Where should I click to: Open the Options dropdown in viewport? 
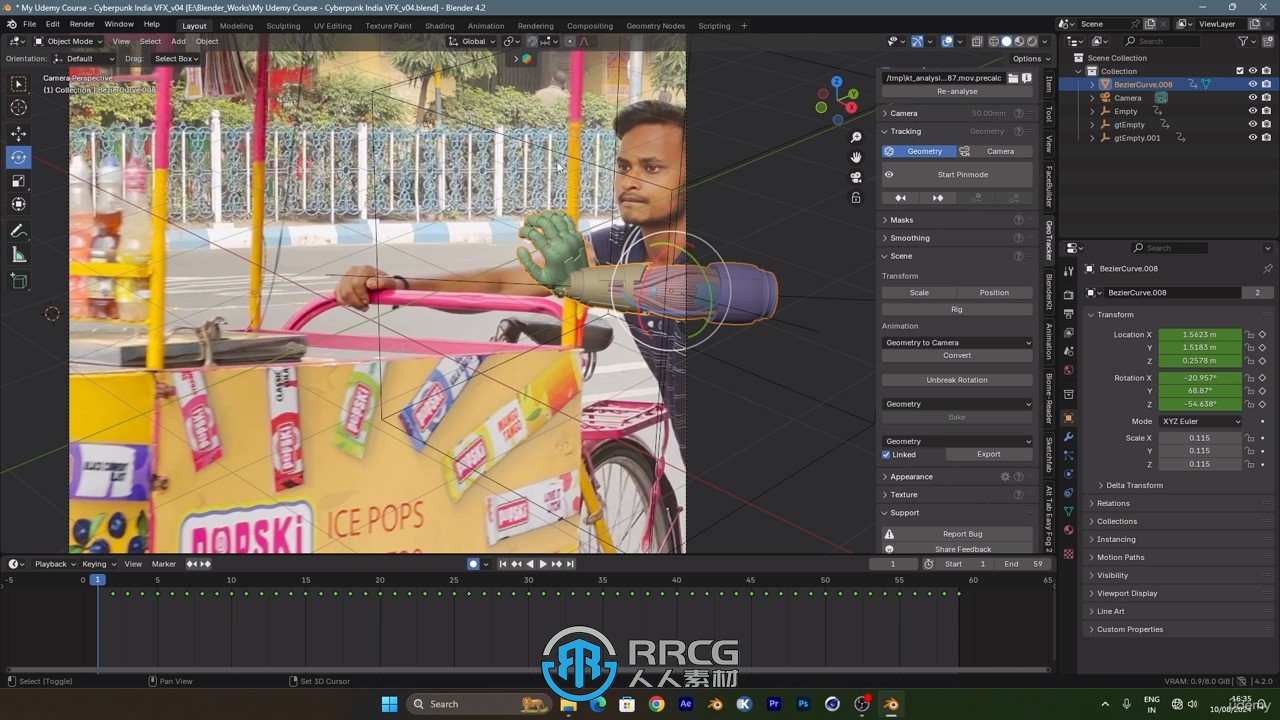pyautogui.click(x=1029, y=59)
